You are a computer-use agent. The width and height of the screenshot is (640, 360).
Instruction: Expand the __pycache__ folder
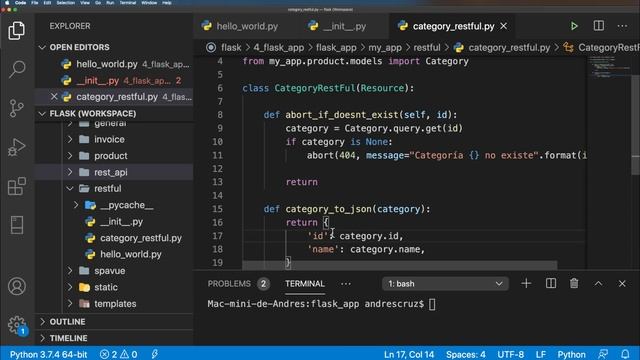pyautogui.click(x=76, y=205)
